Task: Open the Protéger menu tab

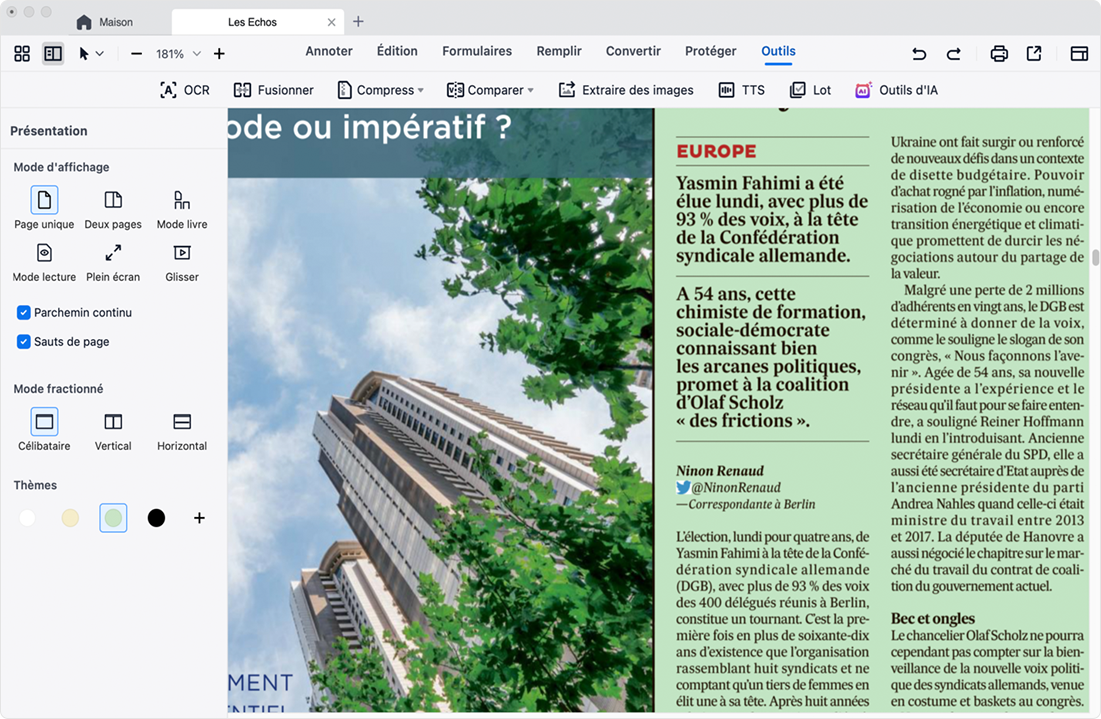Action: coord(710,51)
